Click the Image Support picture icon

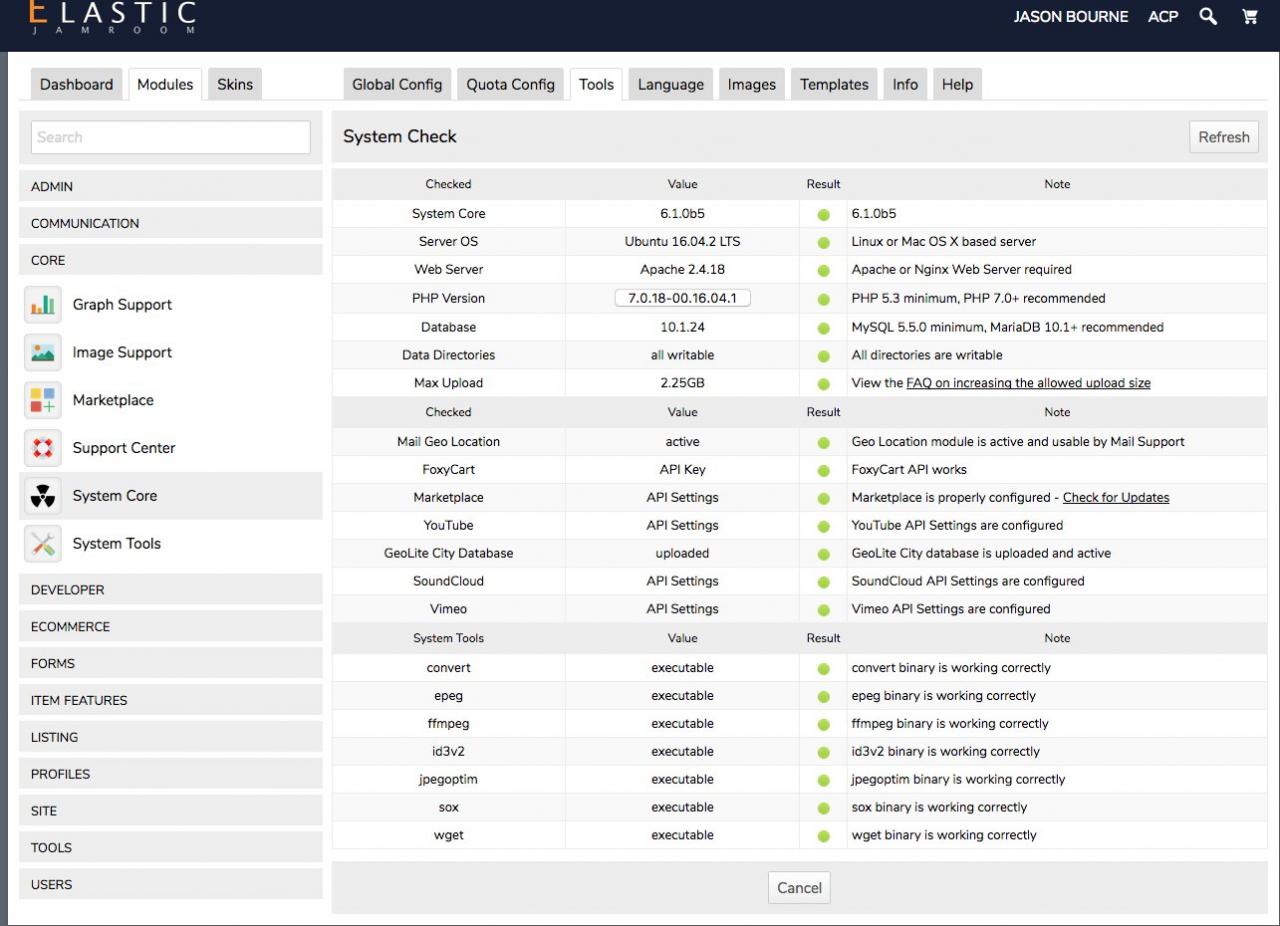[x=42, y=353]
